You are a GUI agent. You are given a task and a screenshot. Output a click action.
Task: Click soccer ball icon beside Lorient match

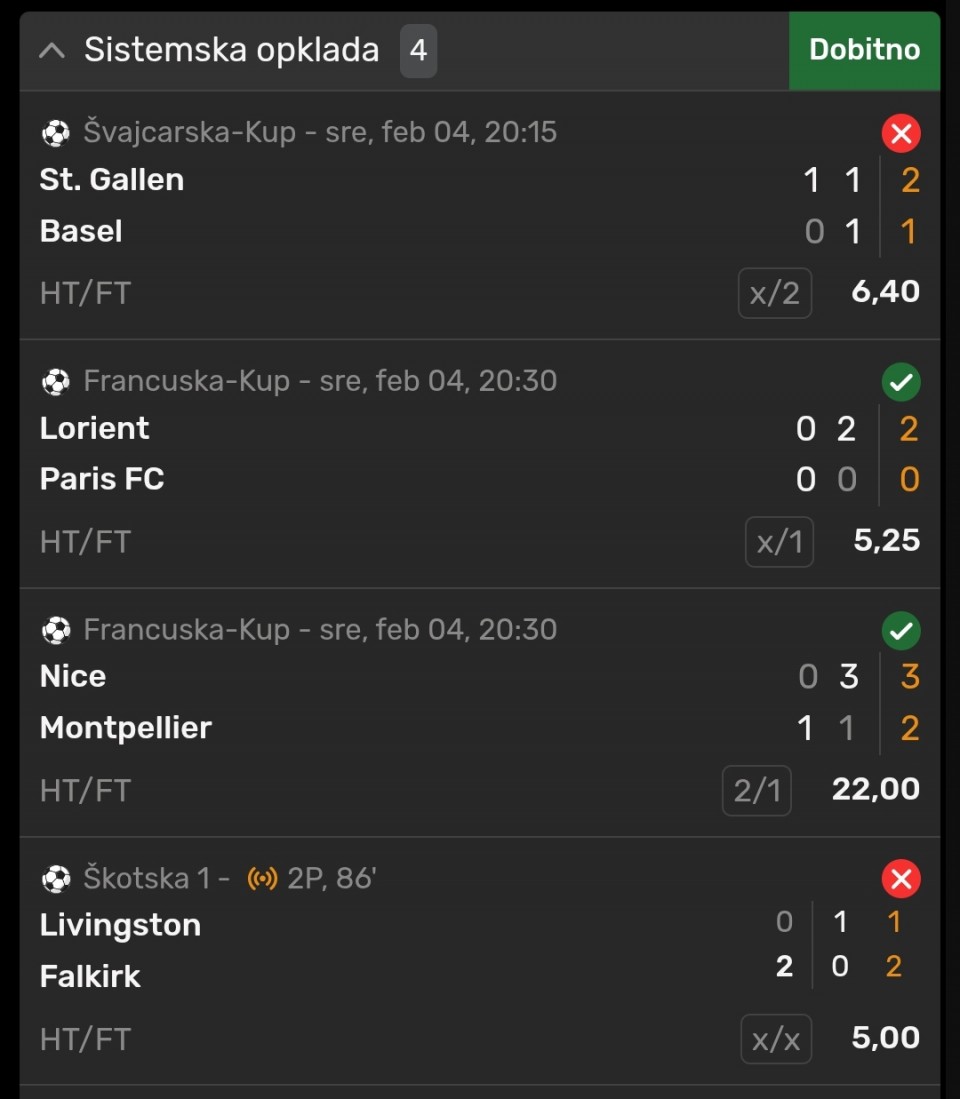click(56, 381)
